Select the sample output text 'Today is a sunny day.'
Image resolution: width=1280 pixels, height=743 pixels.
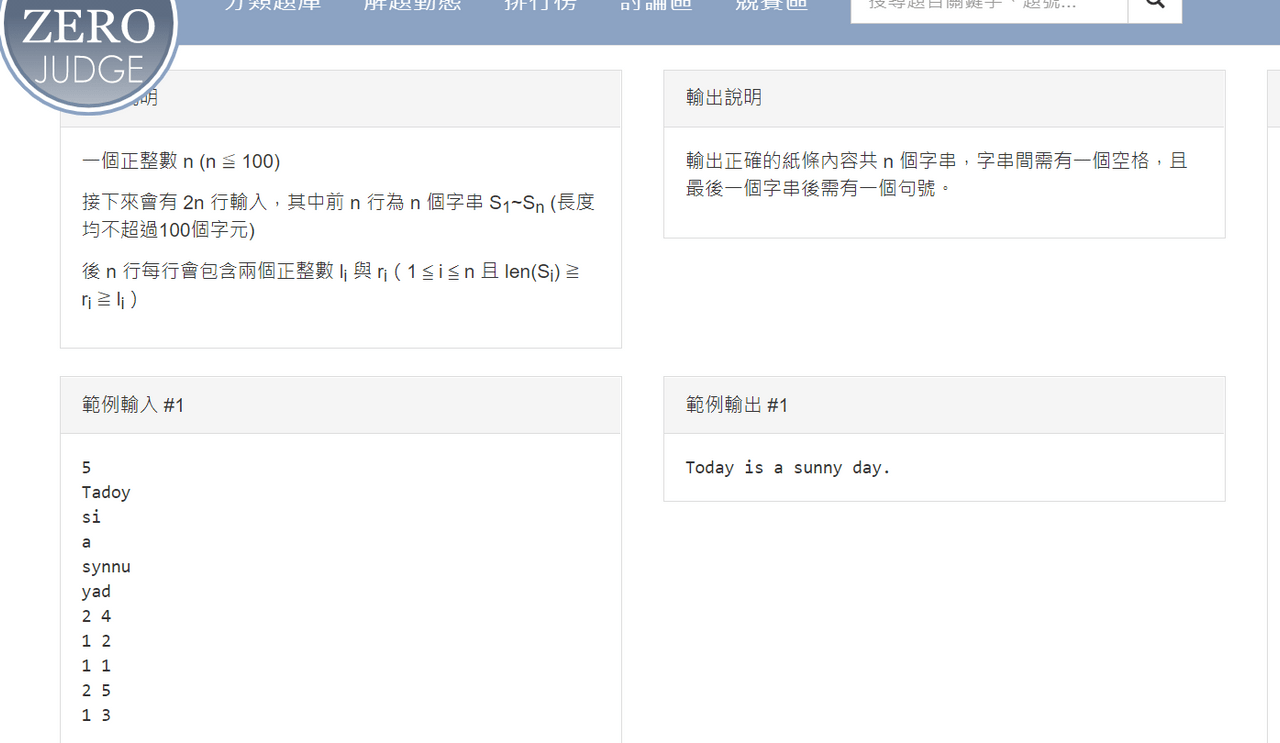[x=786, y=467]
